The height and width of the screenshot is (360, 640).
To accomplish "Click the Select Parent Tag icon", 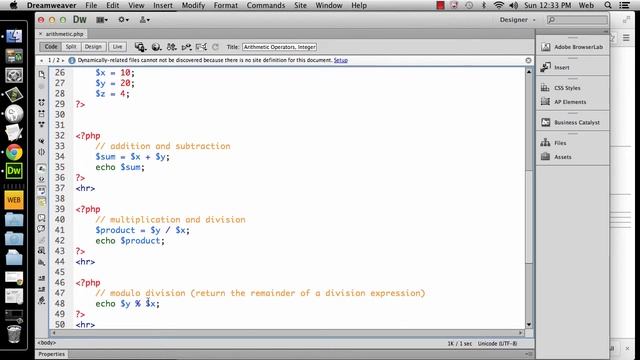I will click(42, 141).
